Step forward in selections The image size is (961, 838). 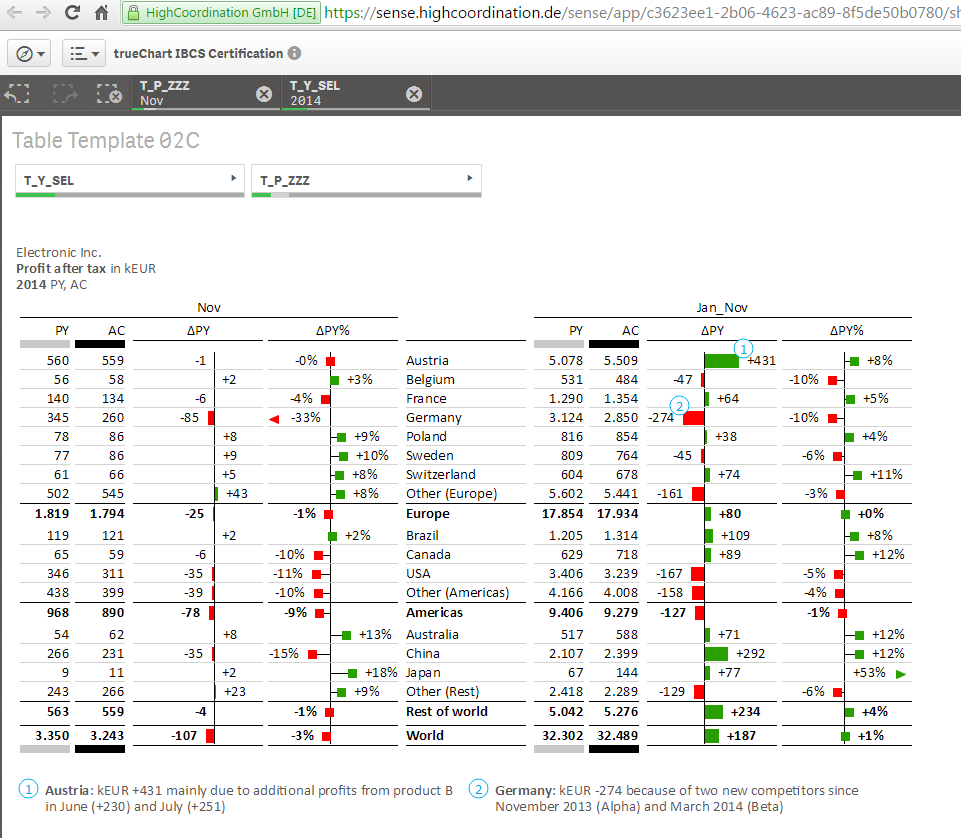65,93
